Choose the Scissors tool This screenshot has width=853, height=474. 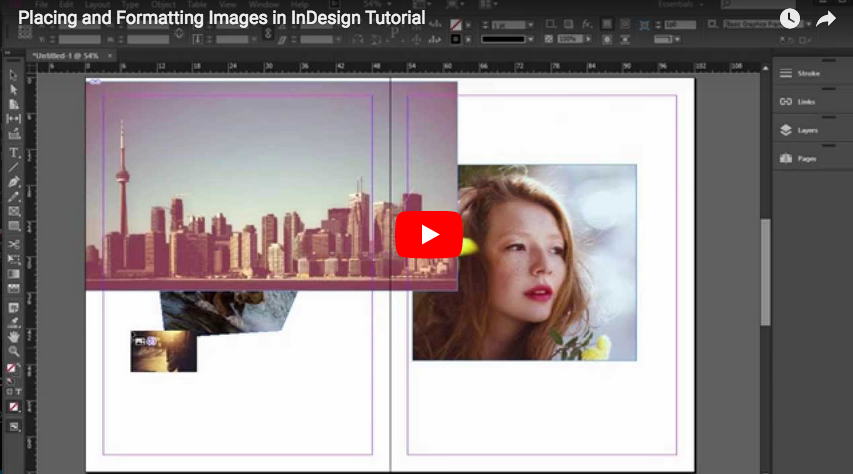tap(14, 244)
